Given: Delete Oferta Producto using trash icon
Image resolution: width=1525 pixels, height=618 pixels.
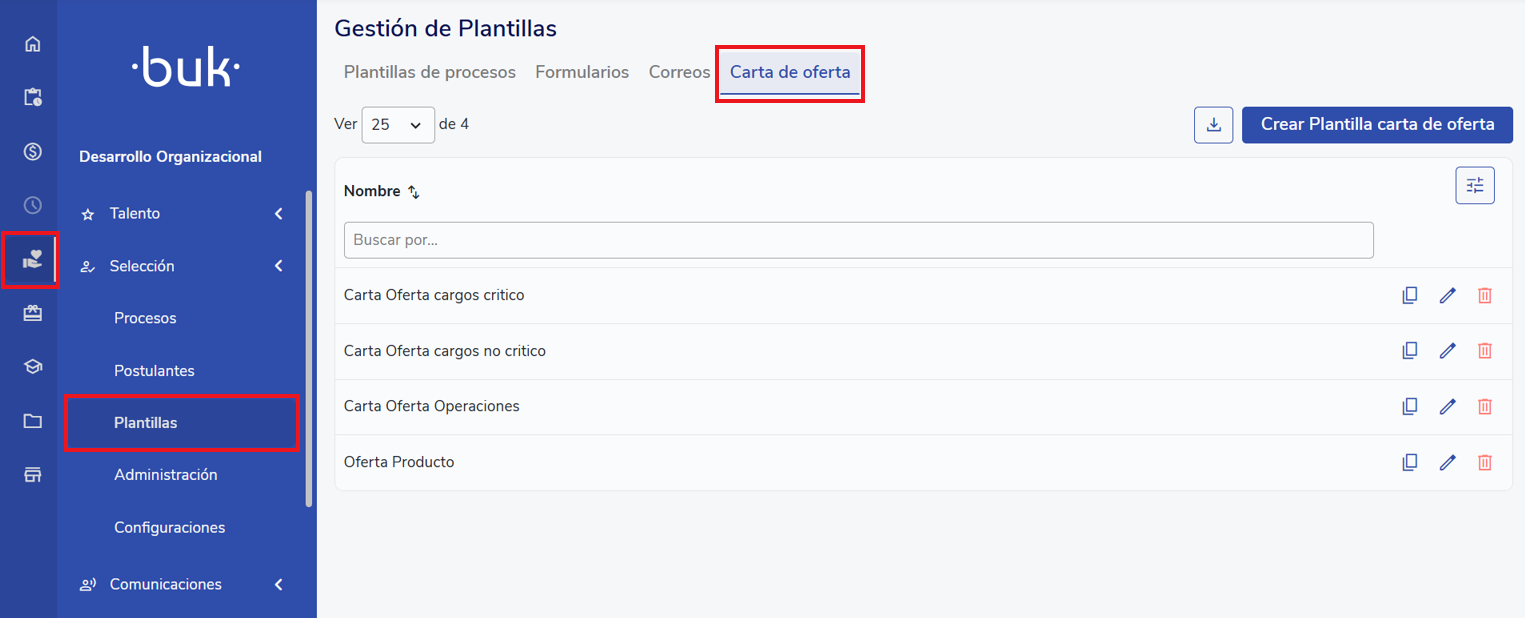Looking at the screenshot, I should (1485, 462).
